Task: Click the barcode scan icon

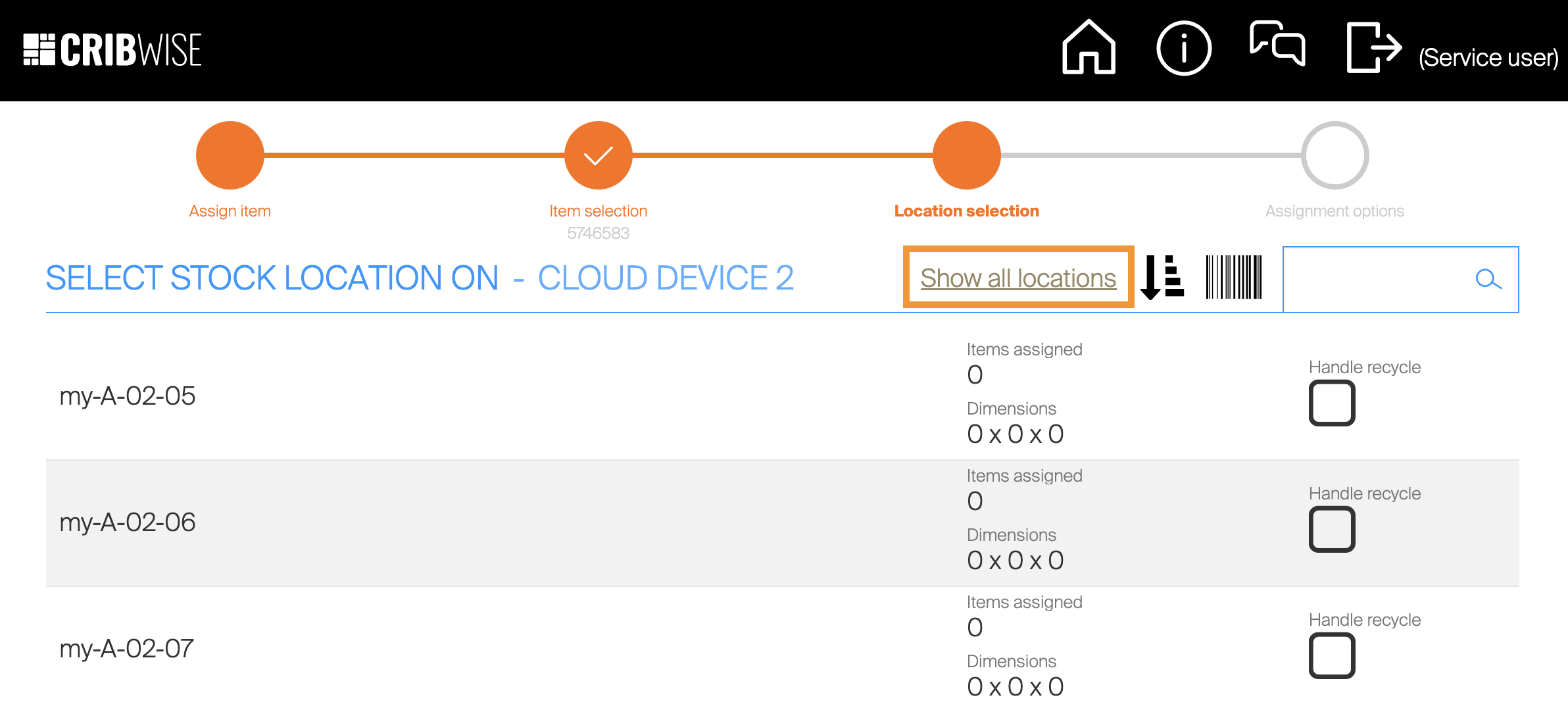Action: pyautogui.click(x=1233, y=278)
